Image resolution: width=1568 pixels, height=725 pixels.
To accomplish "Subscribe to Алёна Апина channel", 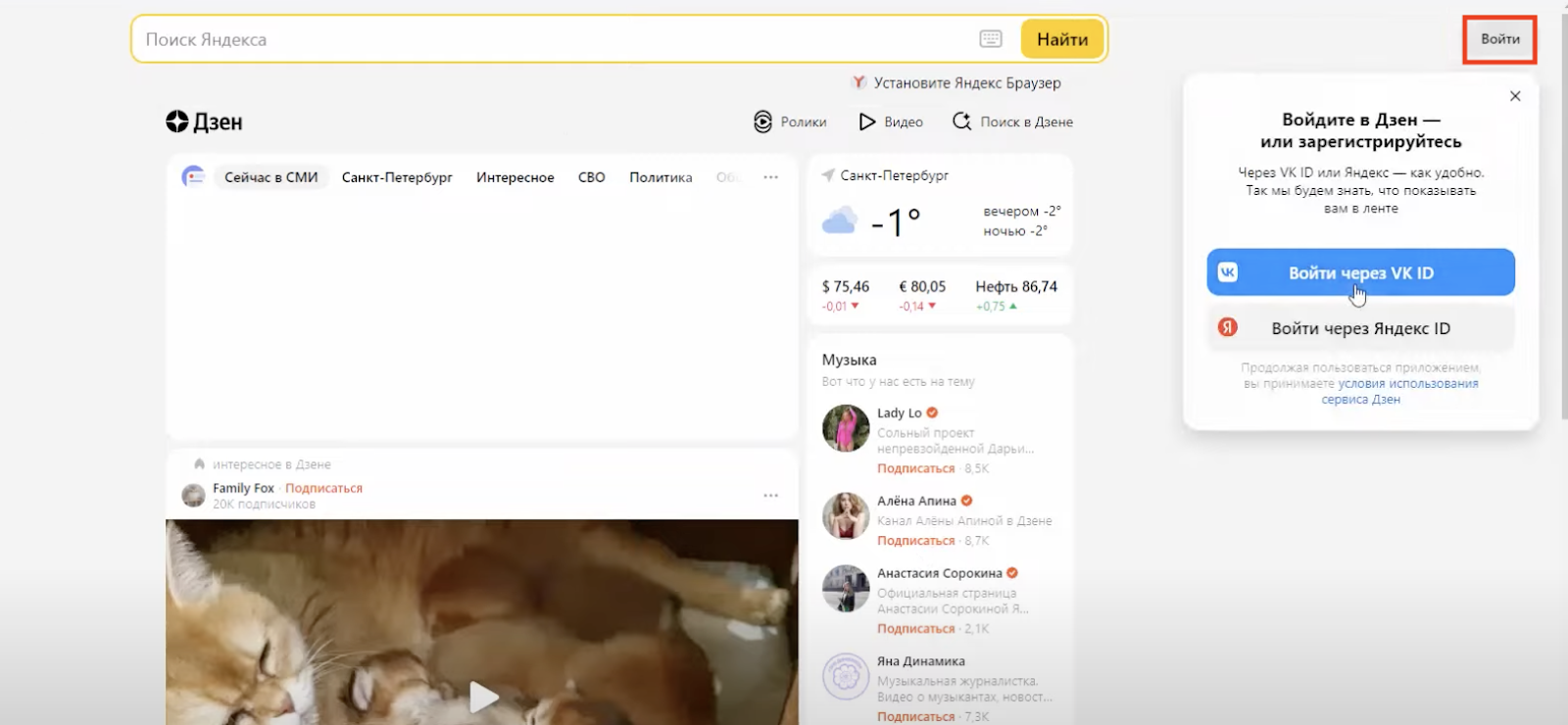I will click(x=915, y=541).
